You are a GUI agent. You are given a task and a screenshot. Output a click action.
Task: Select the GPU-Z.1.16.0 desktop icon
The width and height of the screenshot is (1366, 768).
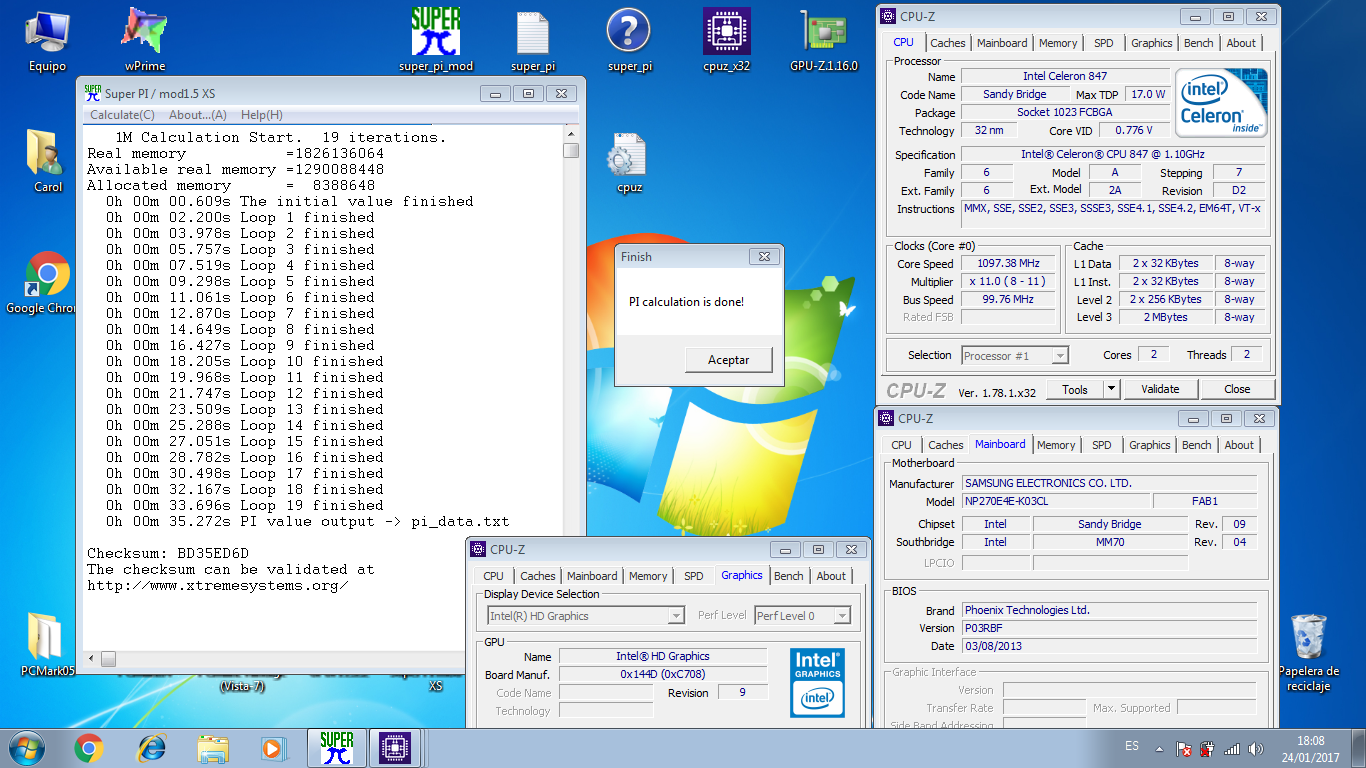point(824,42)
